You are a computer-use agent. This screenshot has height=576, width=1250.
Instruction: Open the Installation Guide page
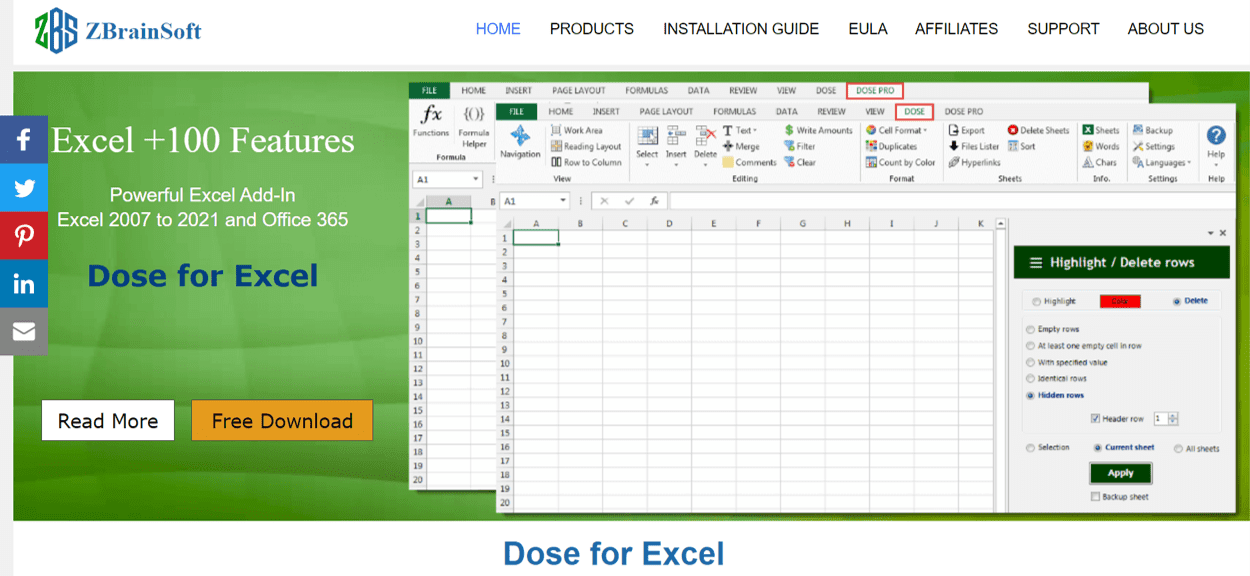[x=741, y=29]
